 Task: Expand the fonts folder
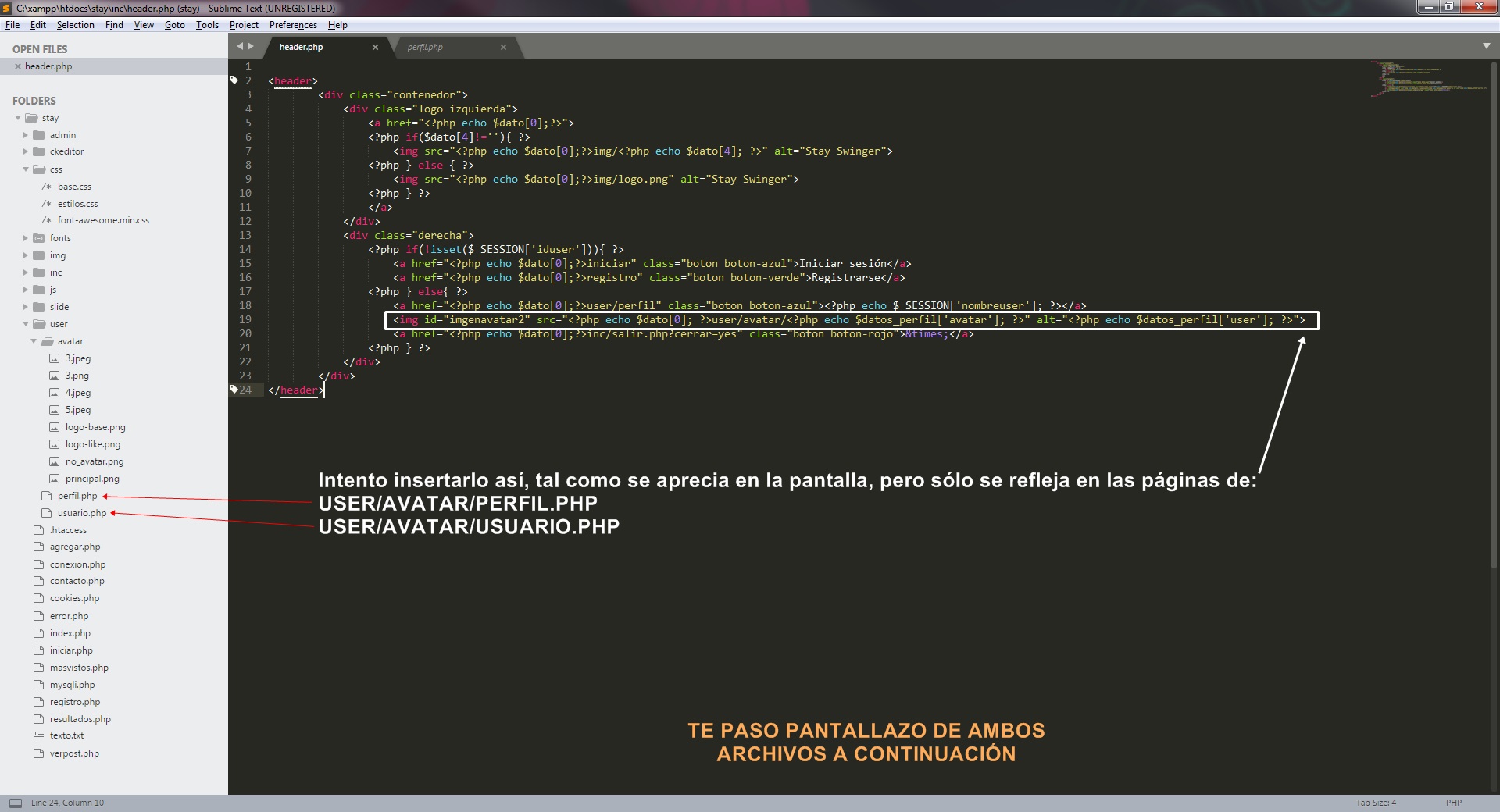25,238
